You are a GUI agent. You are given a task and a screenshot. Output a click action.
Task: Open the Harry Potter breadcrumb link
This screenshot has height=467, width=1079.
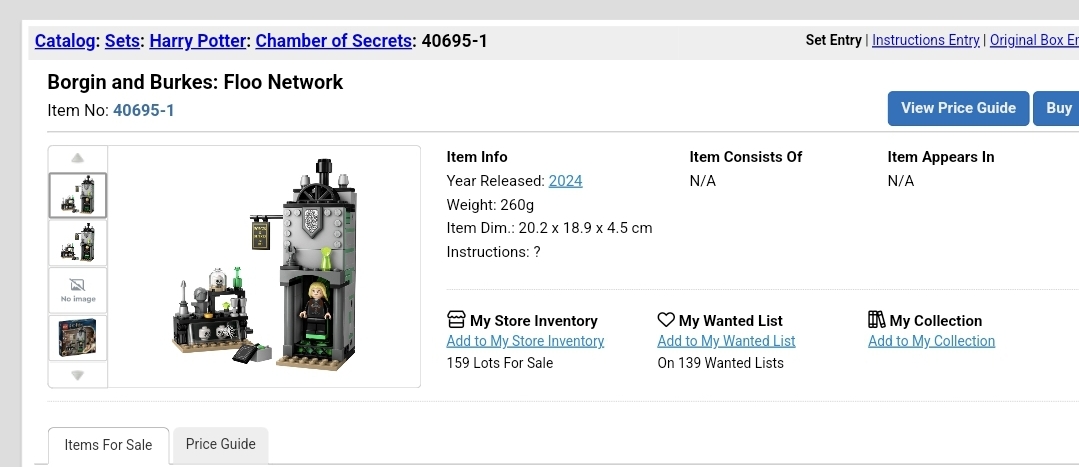[x=197, y=41]
